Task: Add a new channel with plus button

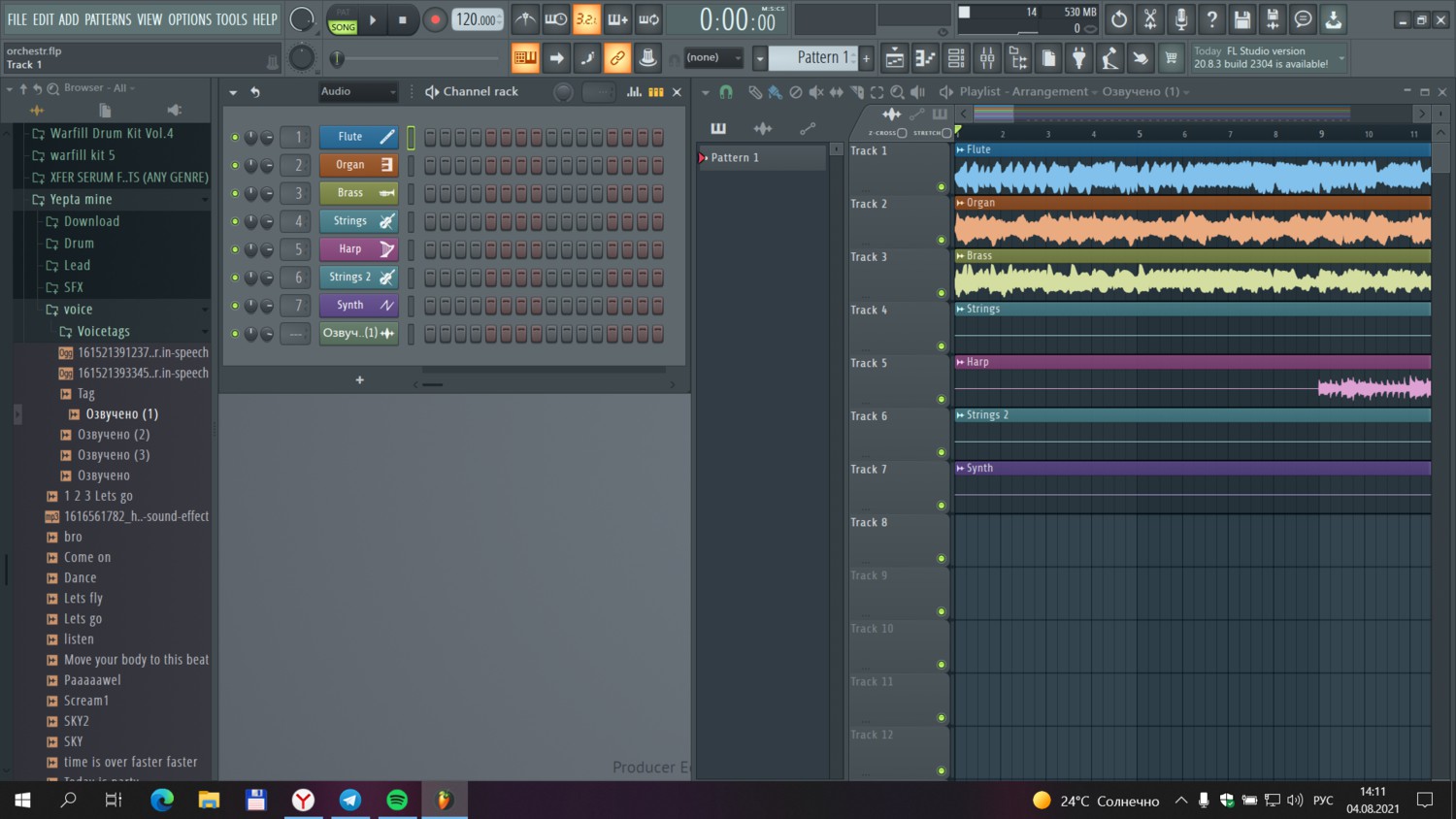Action: click(x=359, y=380)
